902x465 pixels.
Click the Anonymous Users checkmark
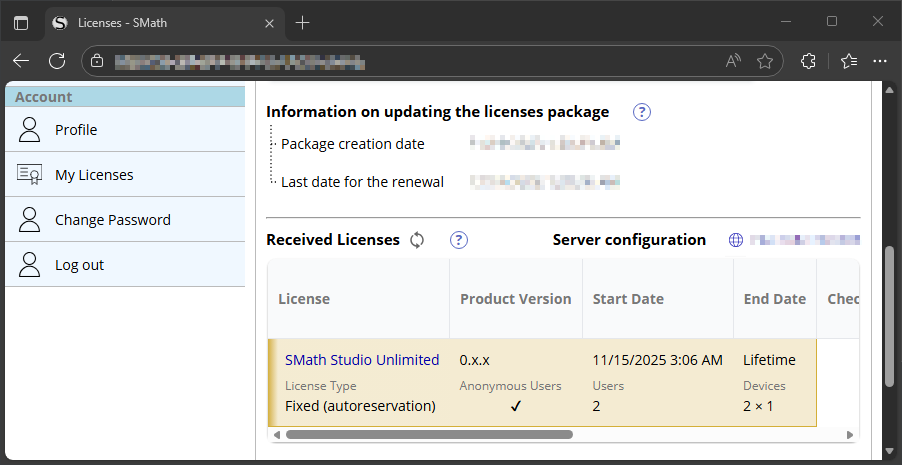point(515,406)
